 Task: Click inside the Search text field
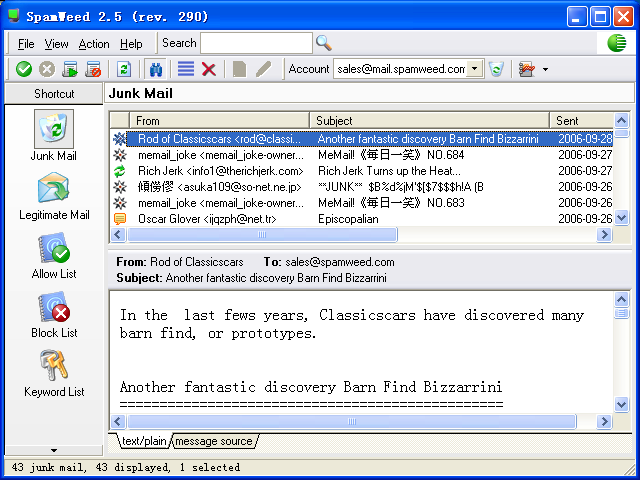[x=256, y=43]
